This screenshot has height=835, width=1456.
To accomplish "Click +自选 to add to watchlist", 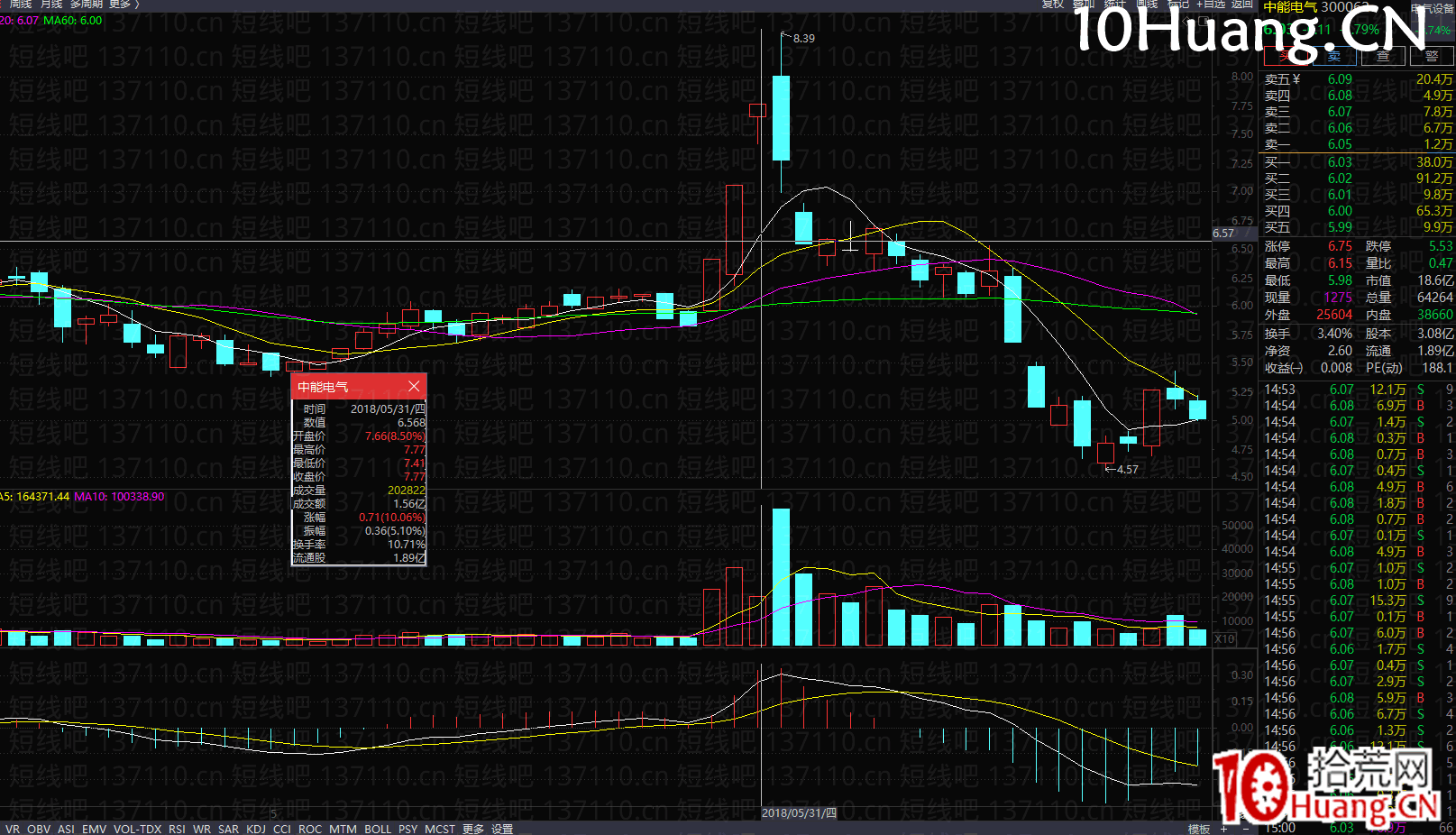I will pos(1211,5).
